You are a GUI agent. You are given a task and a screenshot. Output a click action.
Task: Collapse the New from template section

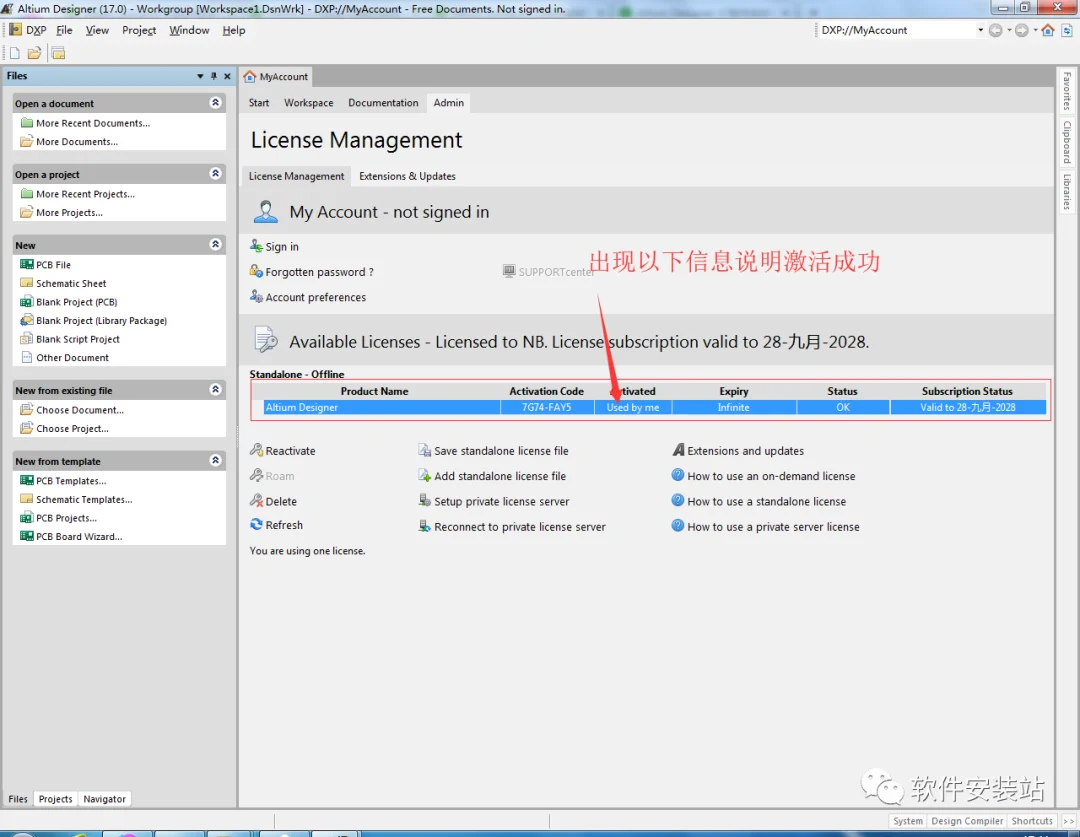(216, 460)
